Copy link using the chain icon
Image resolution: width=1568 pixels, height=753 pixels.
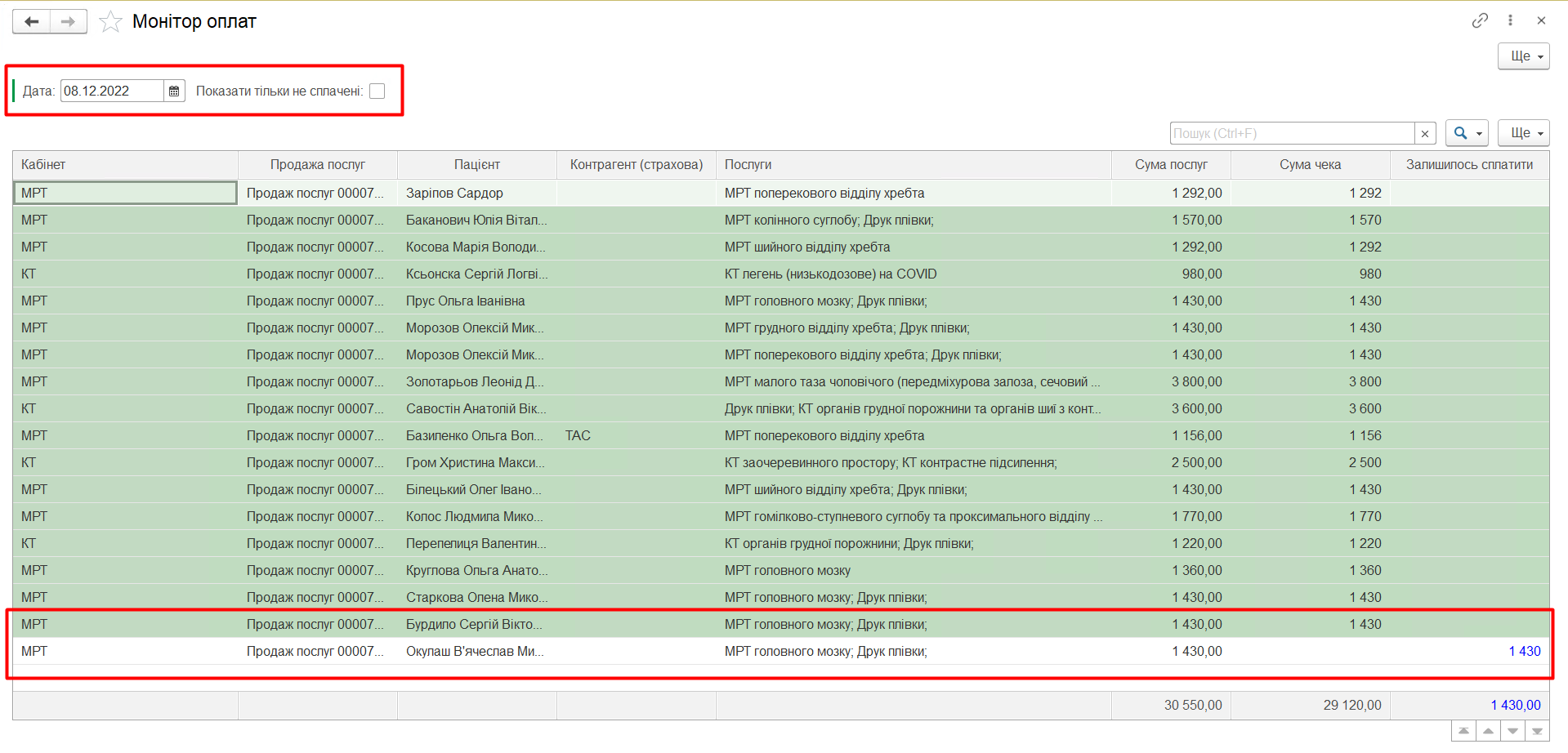tap(1480, 20)
